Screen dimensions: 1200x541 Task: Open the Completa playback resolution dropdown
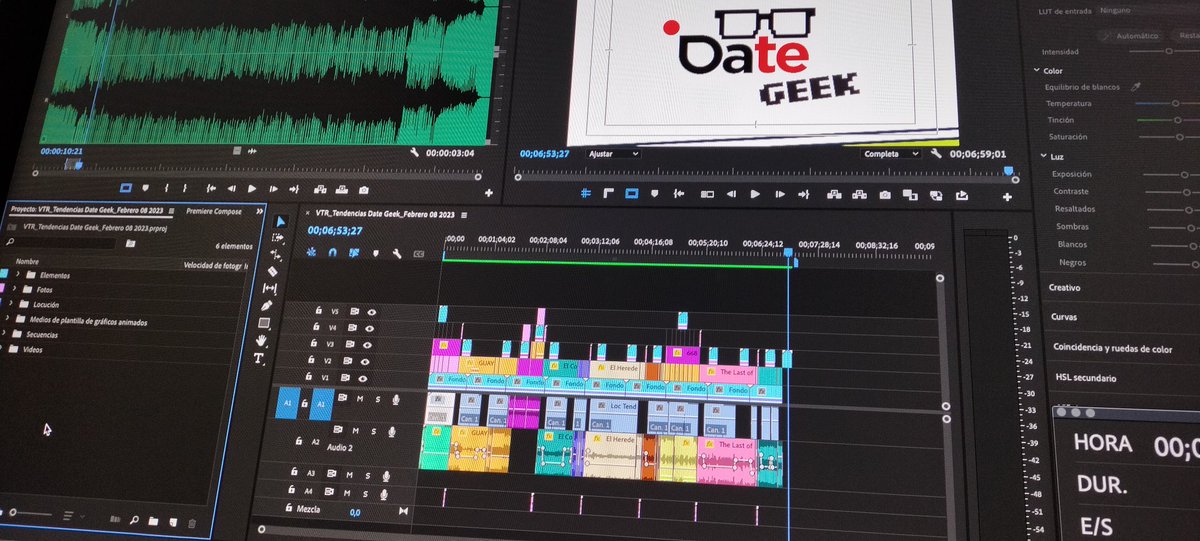point(891,154)
